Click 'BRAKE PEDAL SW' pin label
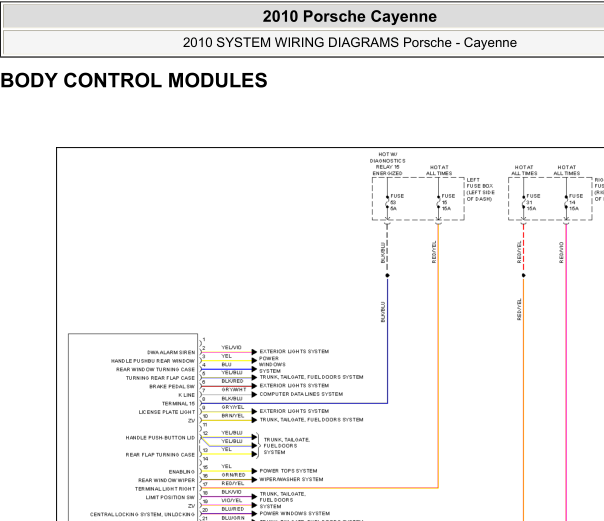Screen dimensions: 604x521 [x=172, y=386]
